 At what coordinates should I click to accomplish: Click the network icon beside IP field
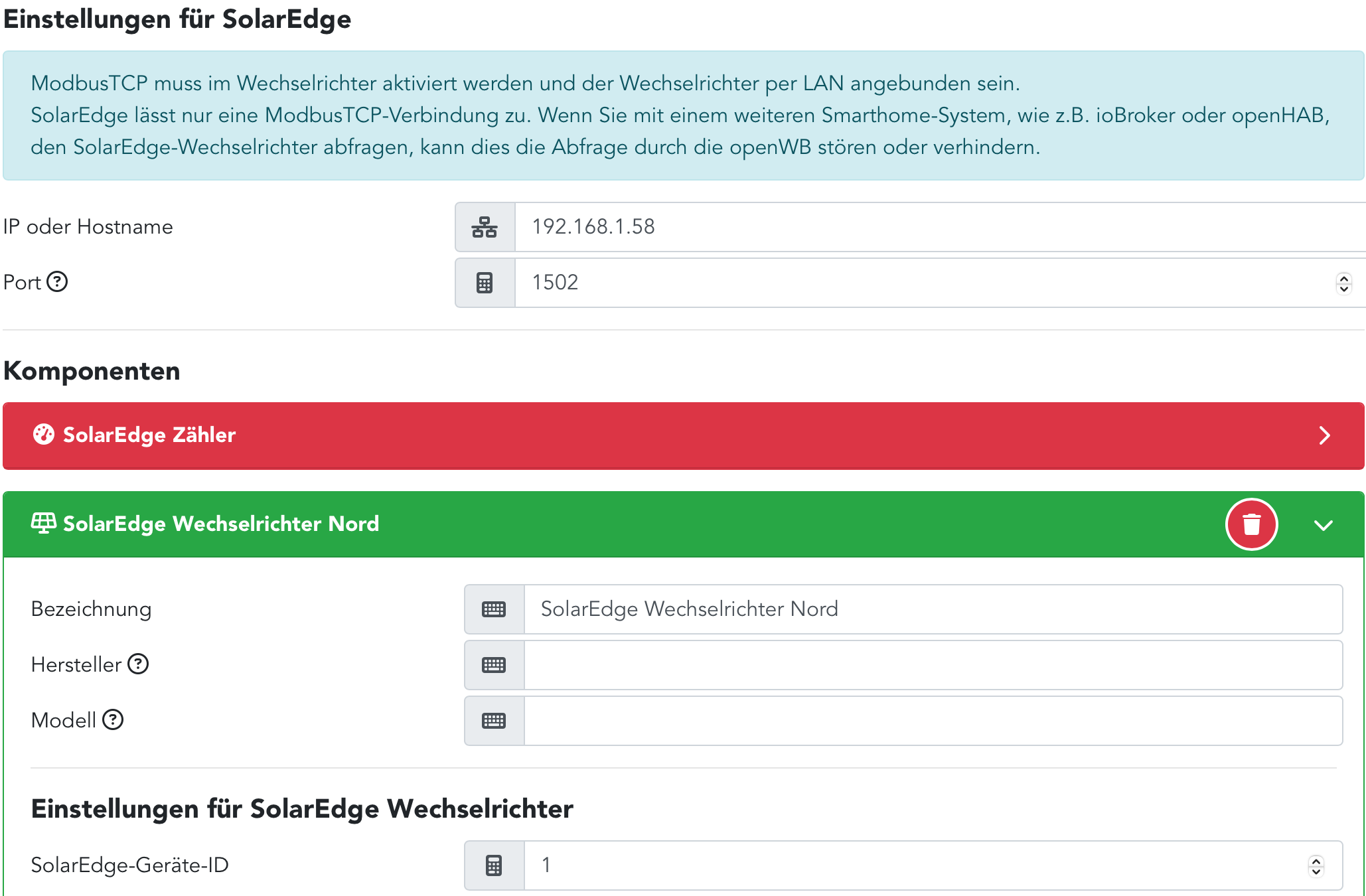coord(485,227)
